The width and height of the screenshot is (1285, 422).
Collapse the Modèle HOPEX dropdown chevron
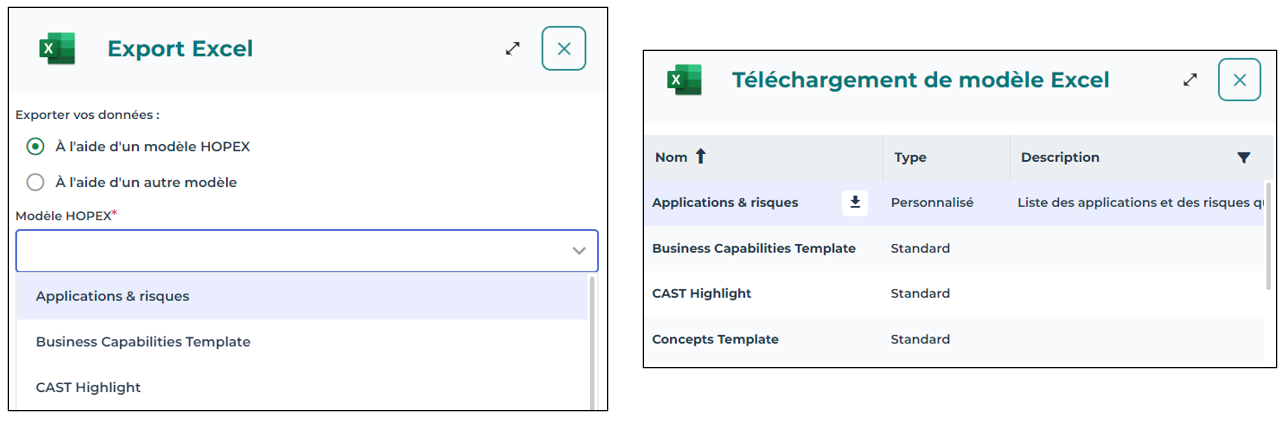click(x=579, y=251)
